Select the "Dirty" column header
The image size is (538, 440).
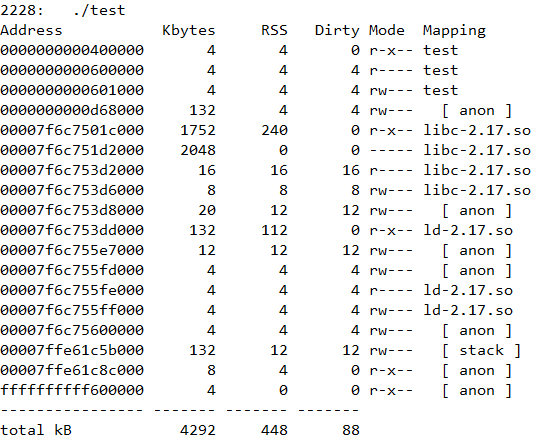pos(337,30)
